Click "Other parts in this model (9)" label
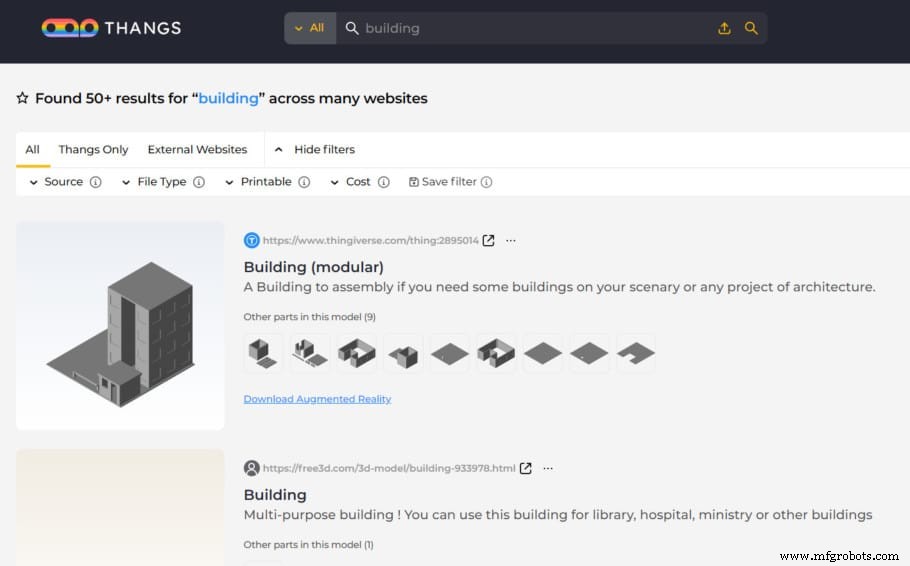The image size is (910, 566). coord(309,317)
